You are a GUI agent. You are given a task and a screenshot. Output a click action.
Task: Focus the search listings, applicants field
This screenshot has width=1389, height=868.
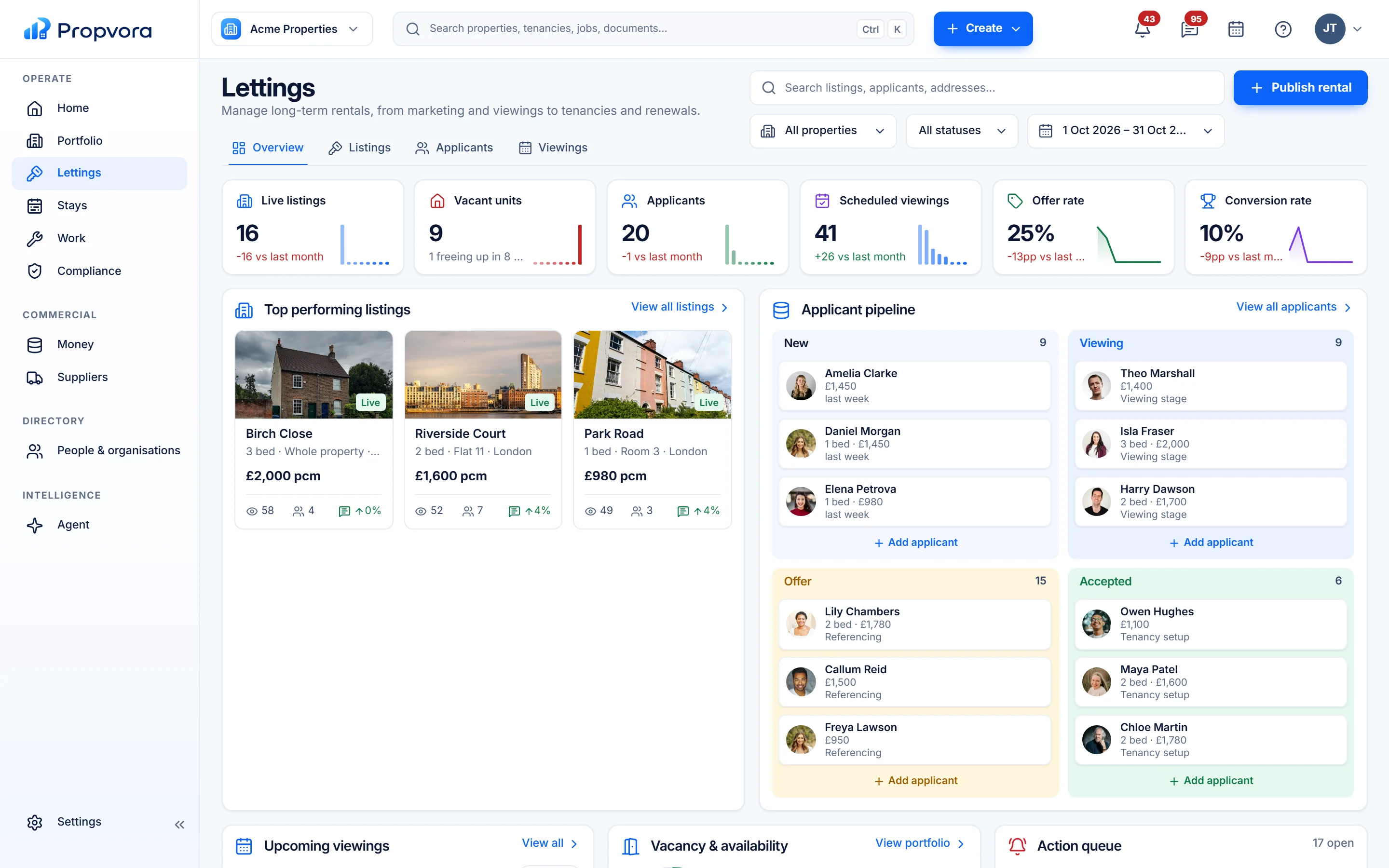987,88
